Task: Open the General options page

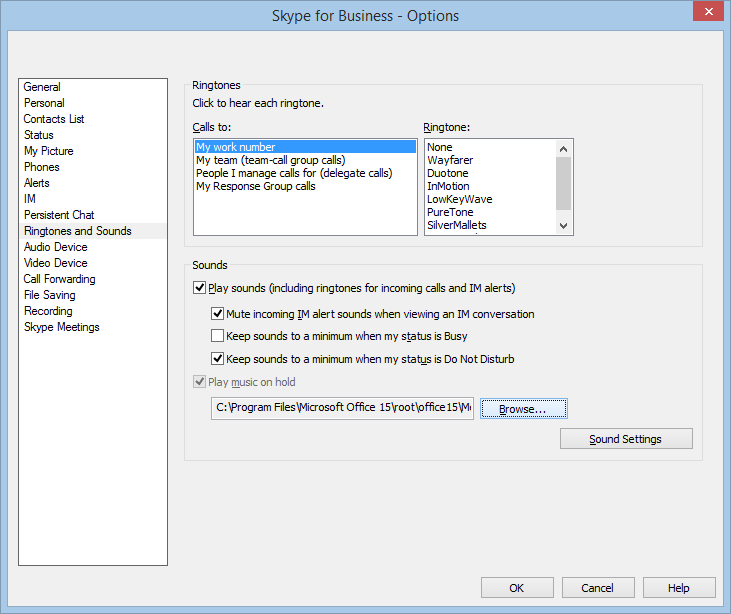Action: pyautogui.click(x=42, y=87)
